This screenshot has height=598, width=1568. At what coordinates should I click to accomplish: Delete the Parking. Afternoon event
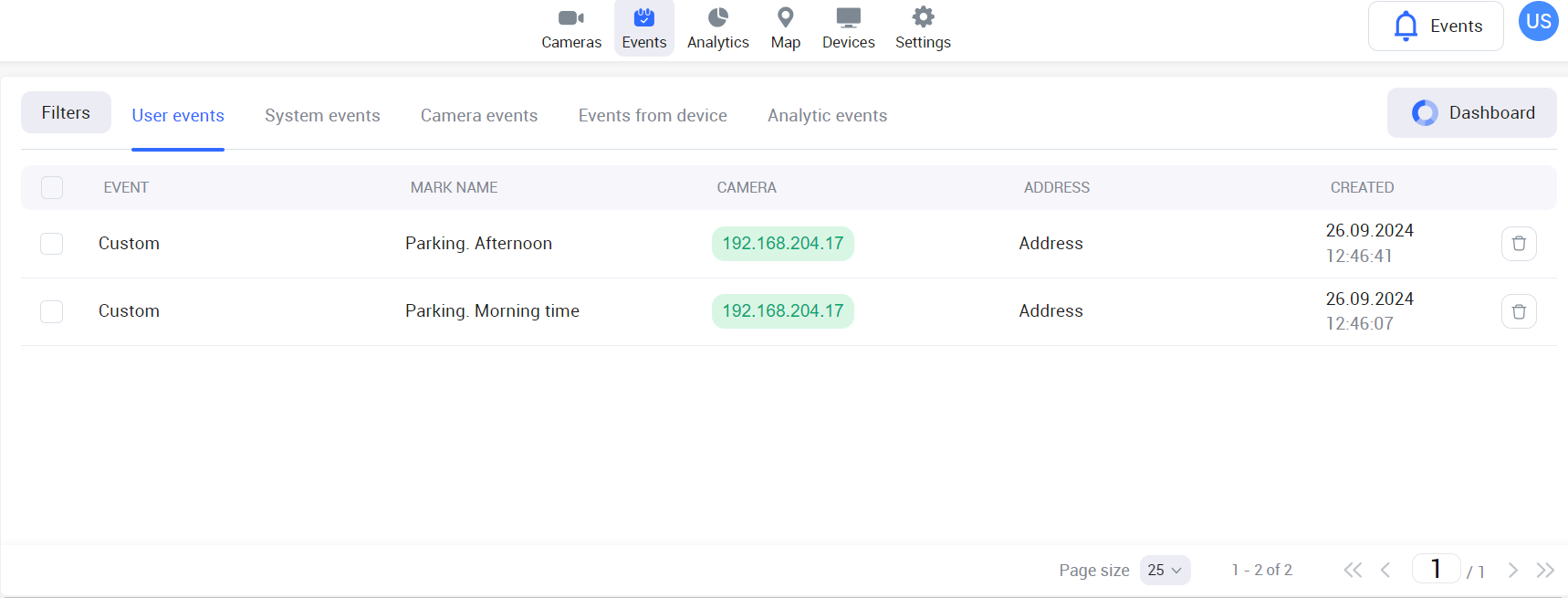pos(1519,244)
